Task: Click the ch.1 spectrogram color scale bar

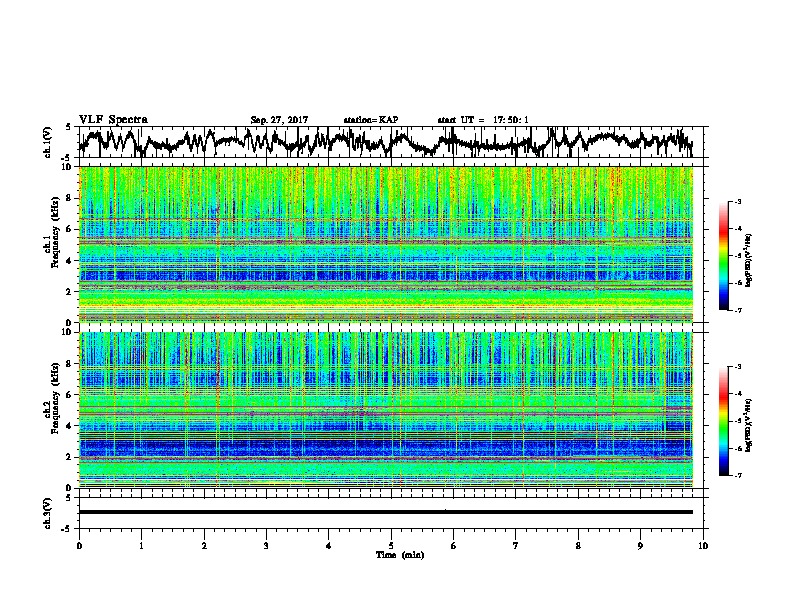Action: [723, 256]
